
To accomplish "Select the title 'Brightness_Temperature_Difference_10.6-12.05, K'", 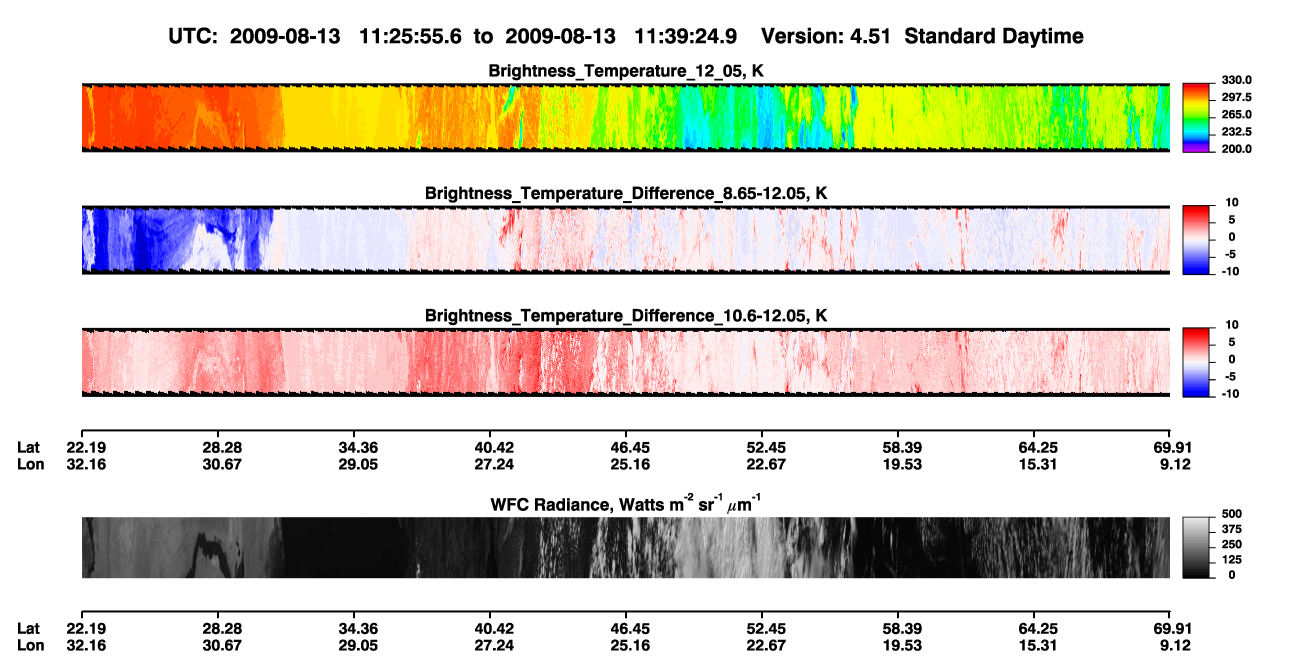I will (x=626, y=316).
